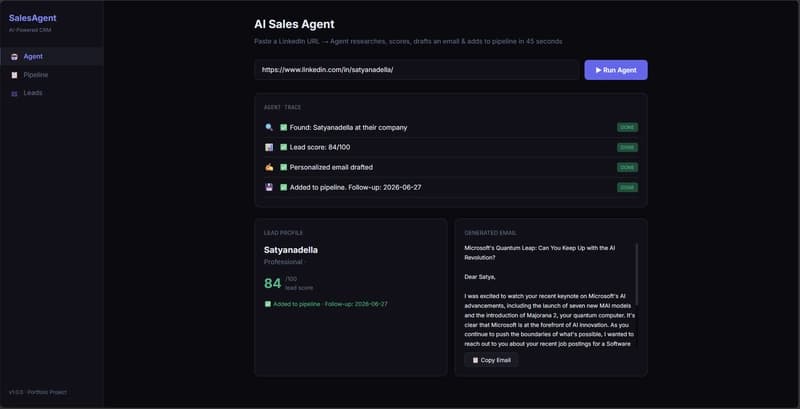Click the Run Agent button
The image size is (800, 409).
616,70
